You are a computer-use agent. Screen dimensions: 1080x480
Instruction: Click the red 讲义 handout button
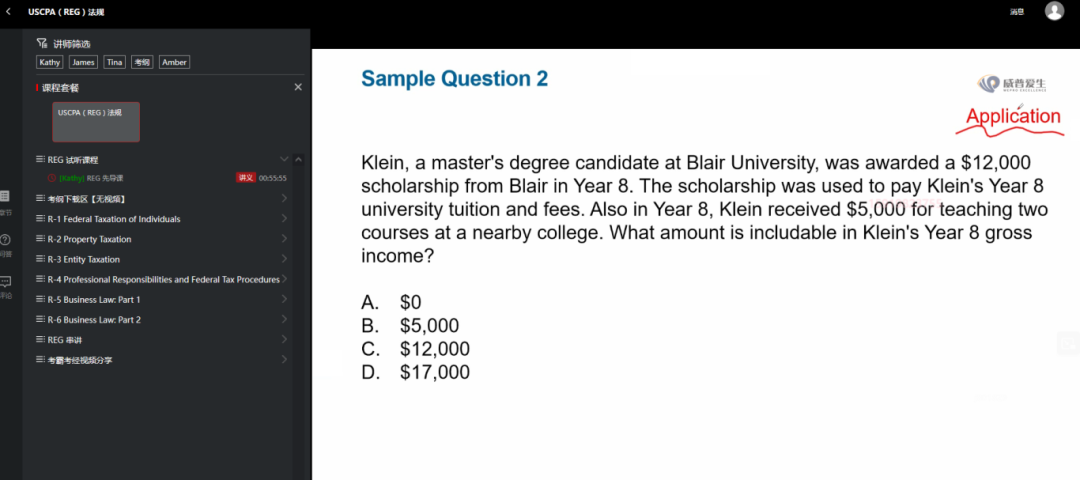[x=246, y=178]
